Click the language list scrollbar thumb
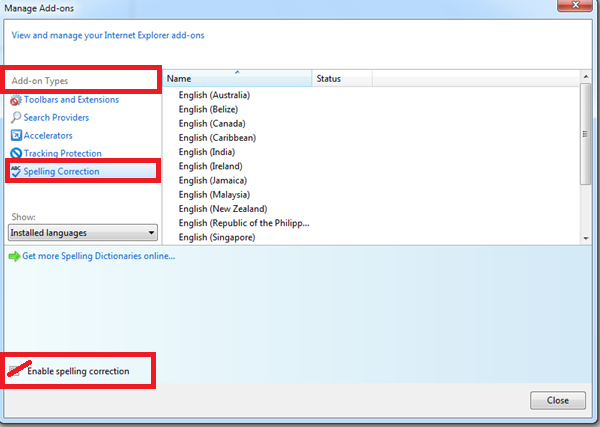This screenshot has width=600, height=427. tap(585, 134)
